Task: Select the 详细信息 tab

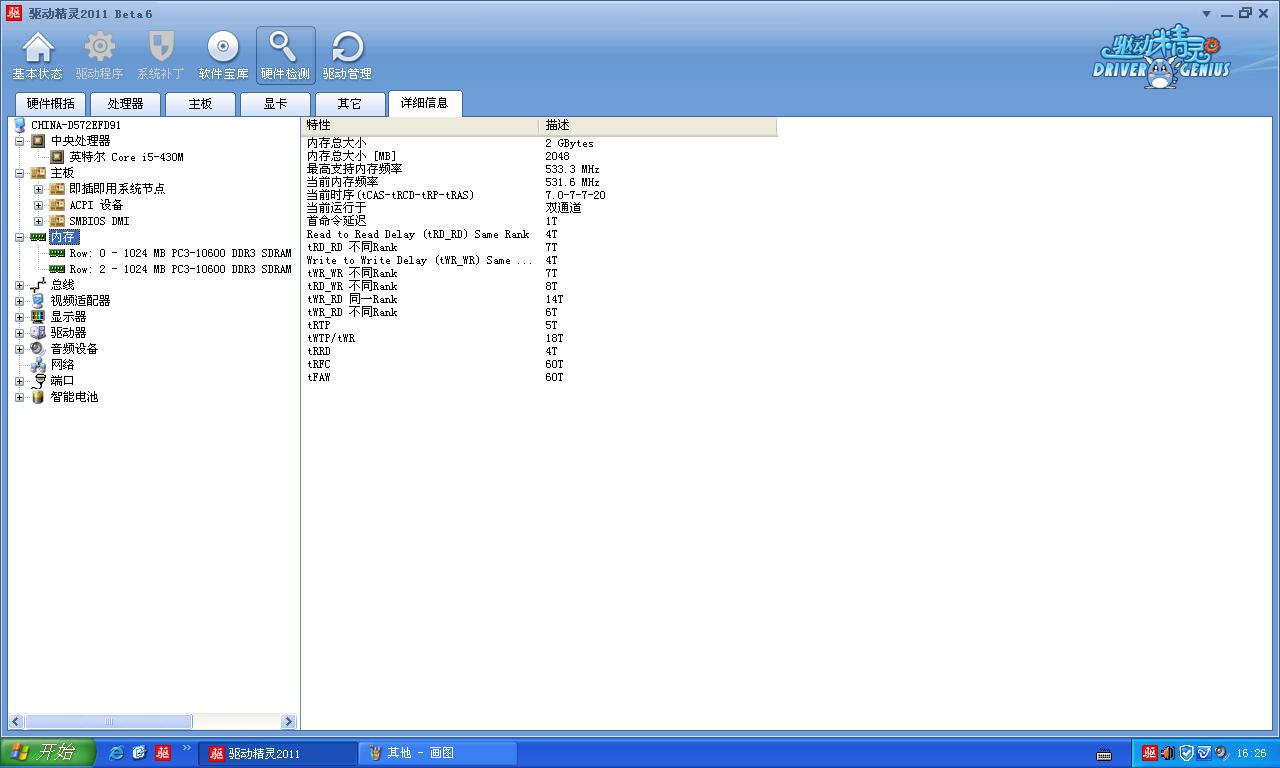Action: [425, 103]
